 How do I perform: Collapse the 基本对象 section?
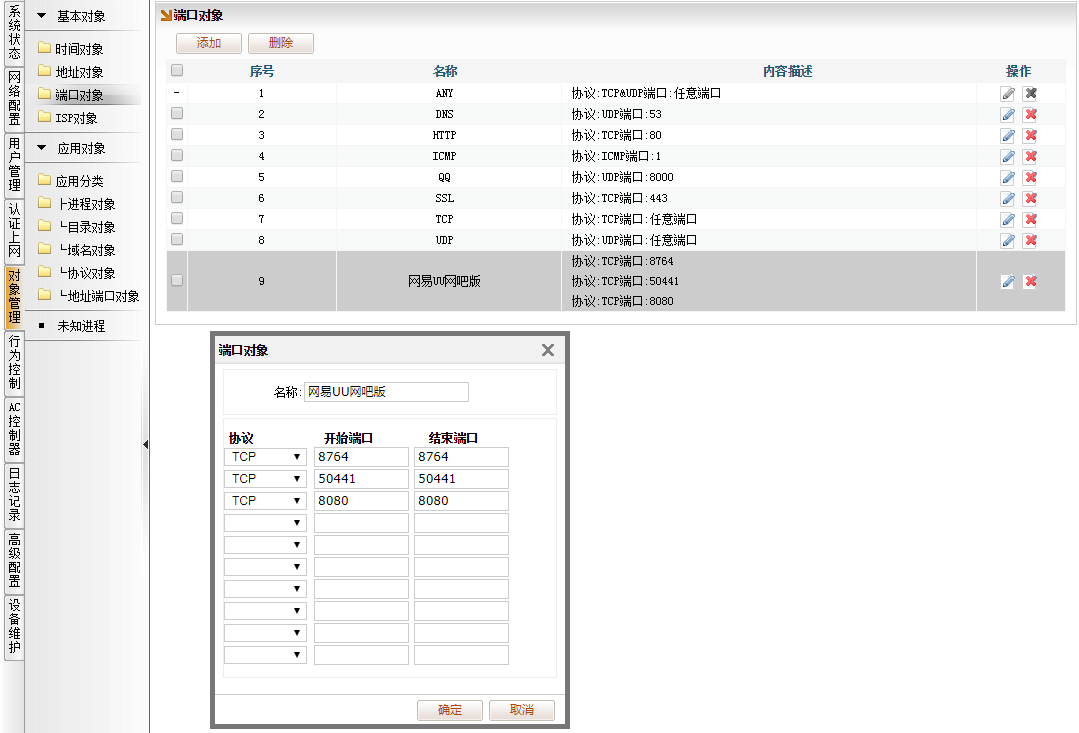(x=42, y=16)
